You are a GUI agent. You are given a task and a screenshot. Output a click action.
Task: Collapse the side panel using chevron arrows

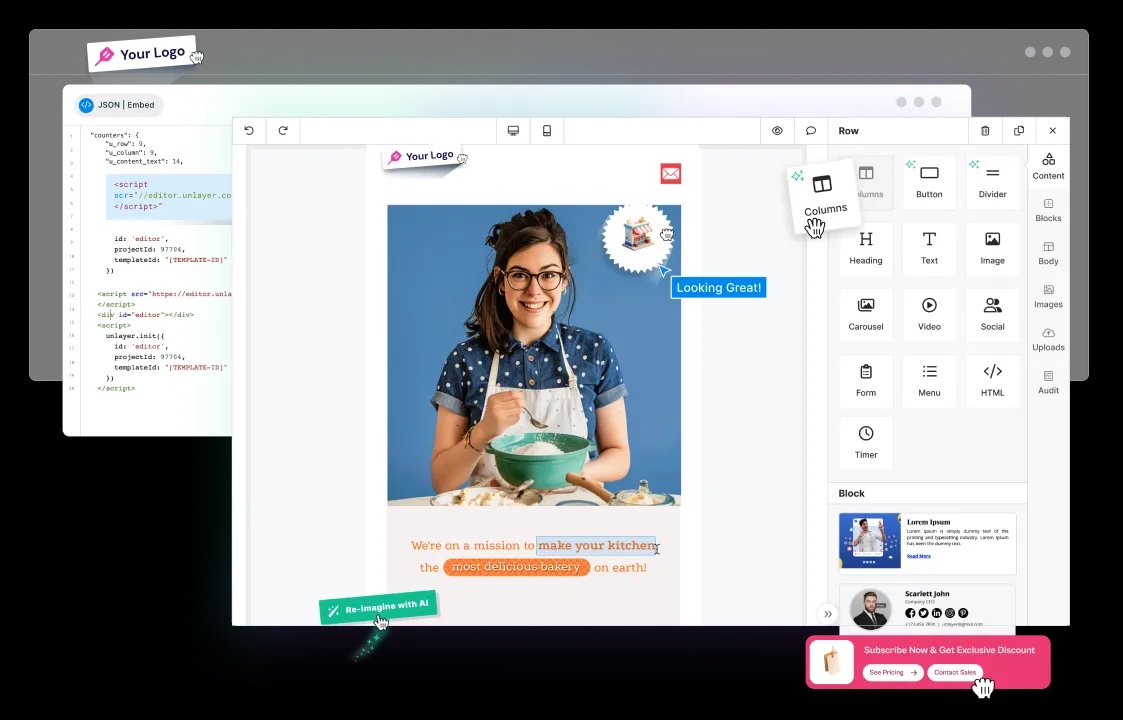tap(828, 614)
